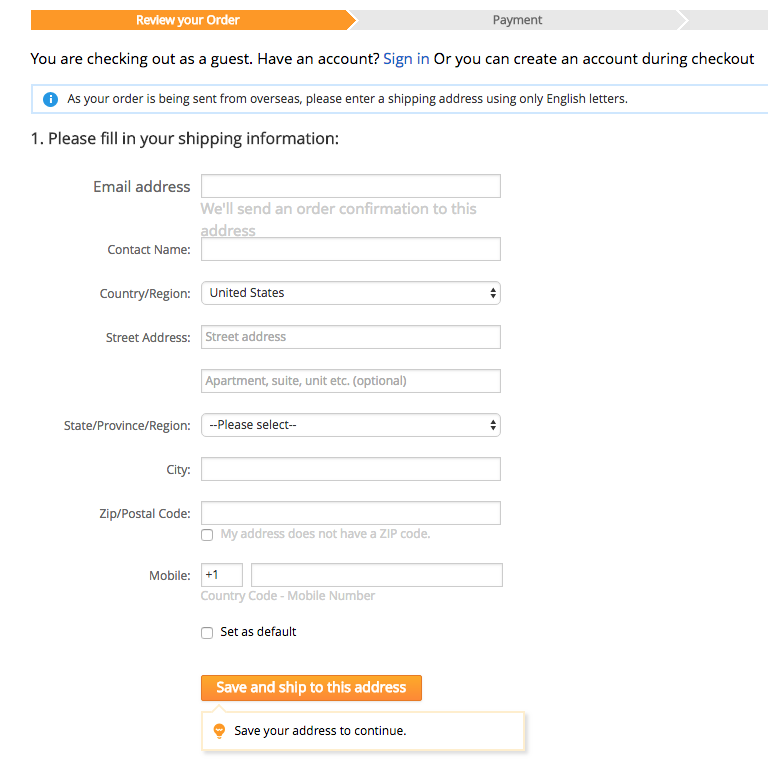This screenshot has width=768, height=774.
Task: Click the +1 country code box
Action: (x=222, y=575)
